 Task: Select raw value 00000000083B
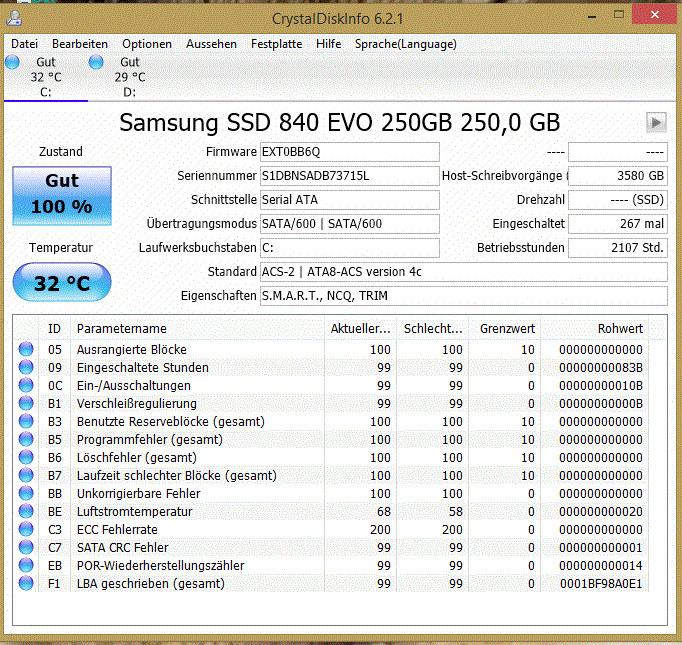[x=601, y=368]
